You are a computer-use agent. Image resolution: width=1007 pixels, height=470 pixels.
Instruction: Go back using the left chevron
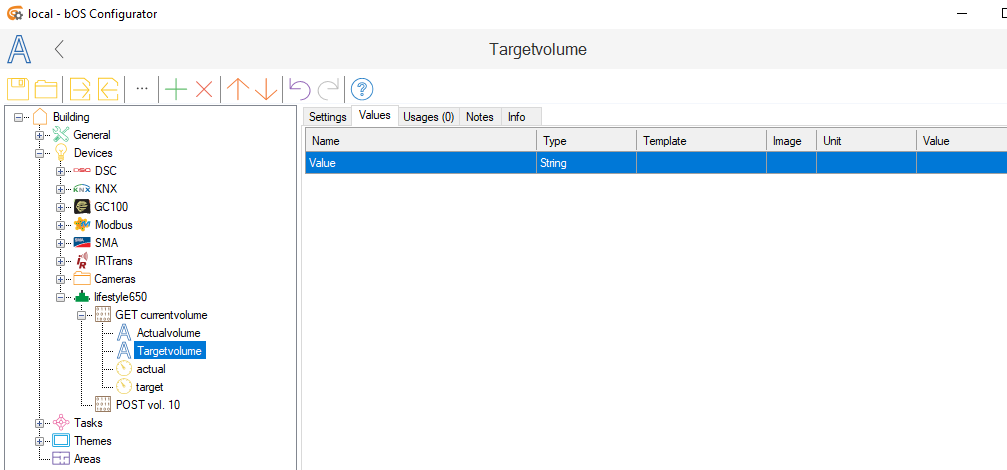59,49
